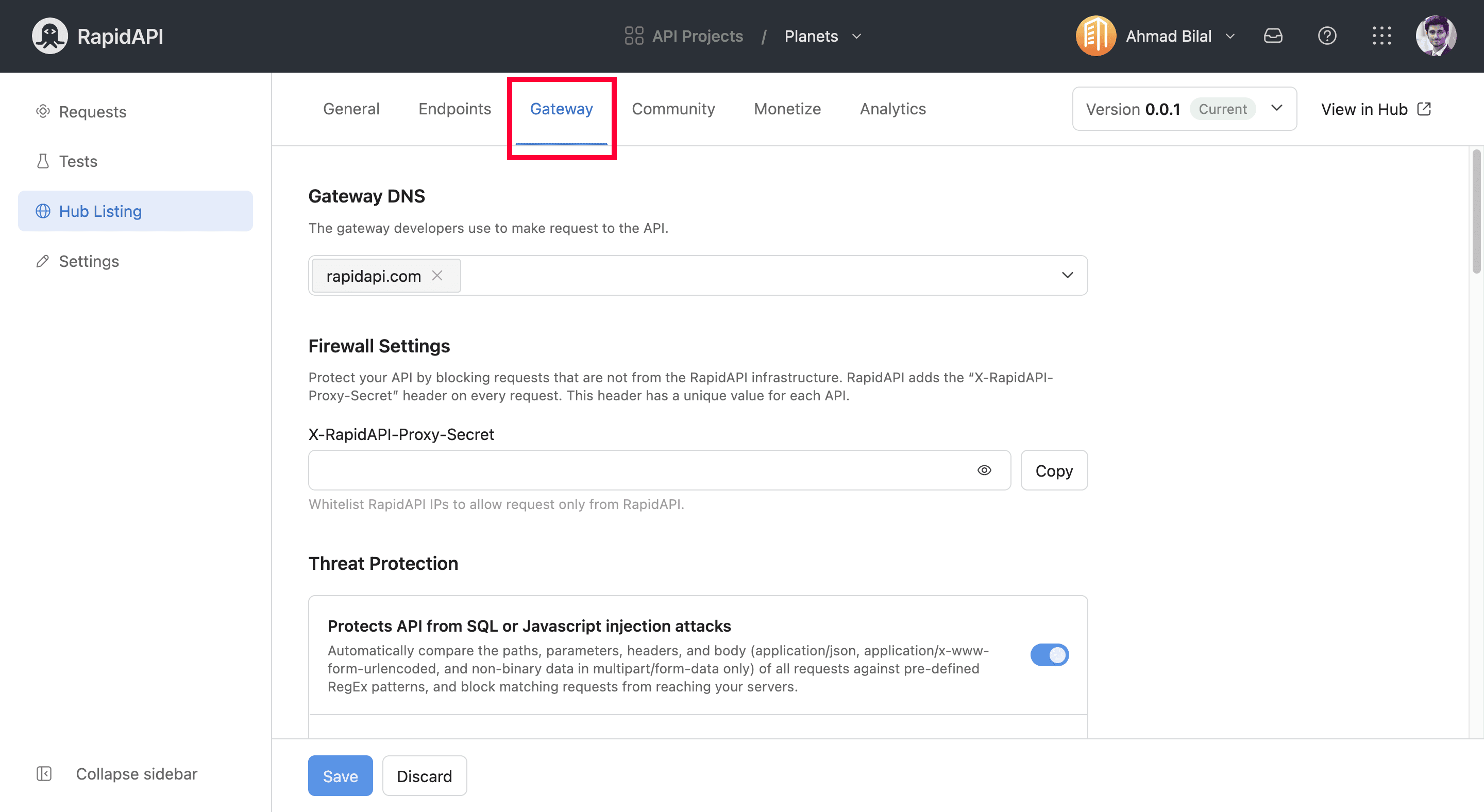Open the help question mark icon

coord(1327,36)
